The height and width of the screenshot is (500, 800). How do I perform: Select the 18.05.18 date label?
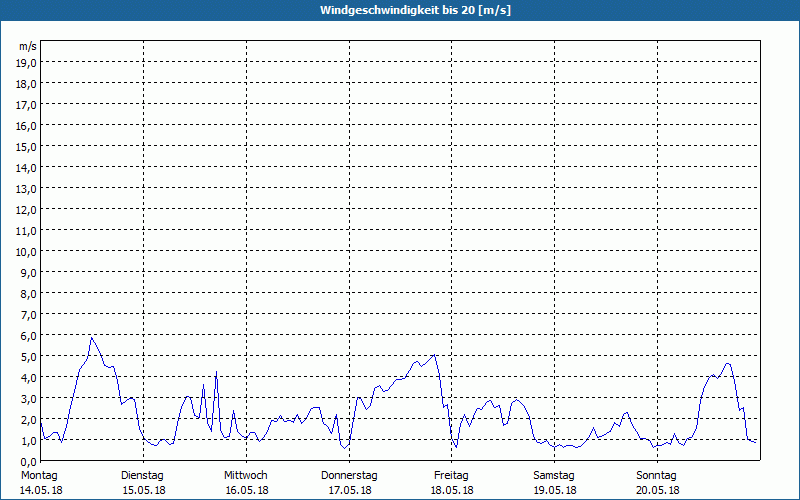[x=452, y=490]
